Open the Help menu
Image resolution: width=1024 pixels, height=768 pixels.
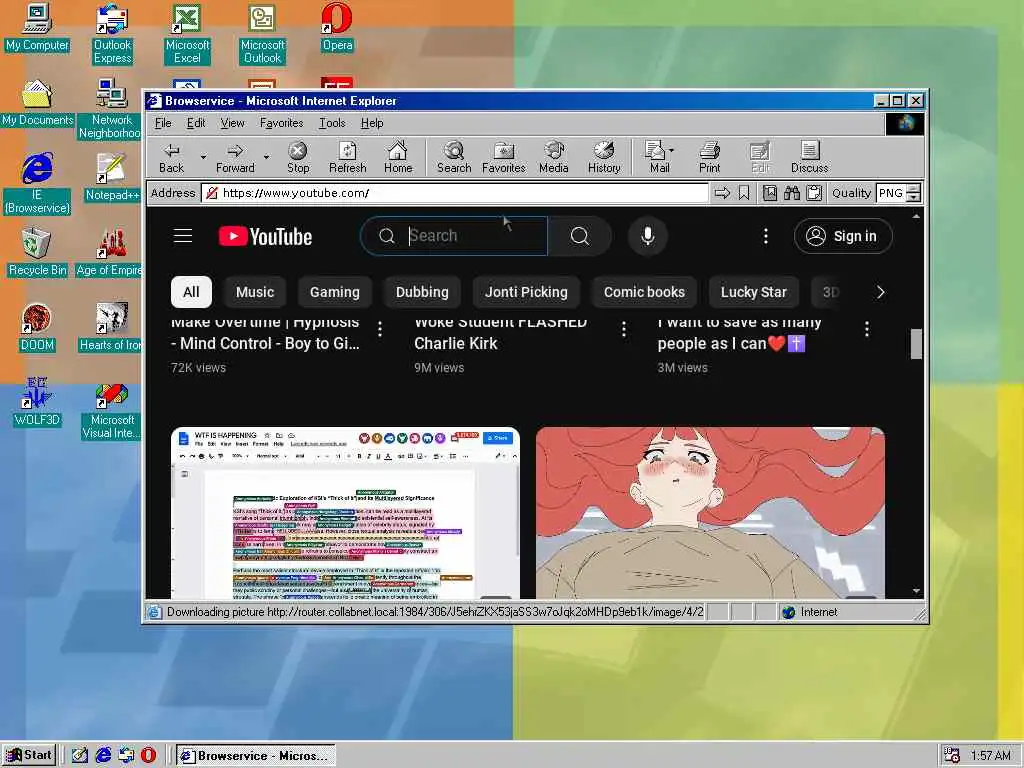[x=372, y=123]
